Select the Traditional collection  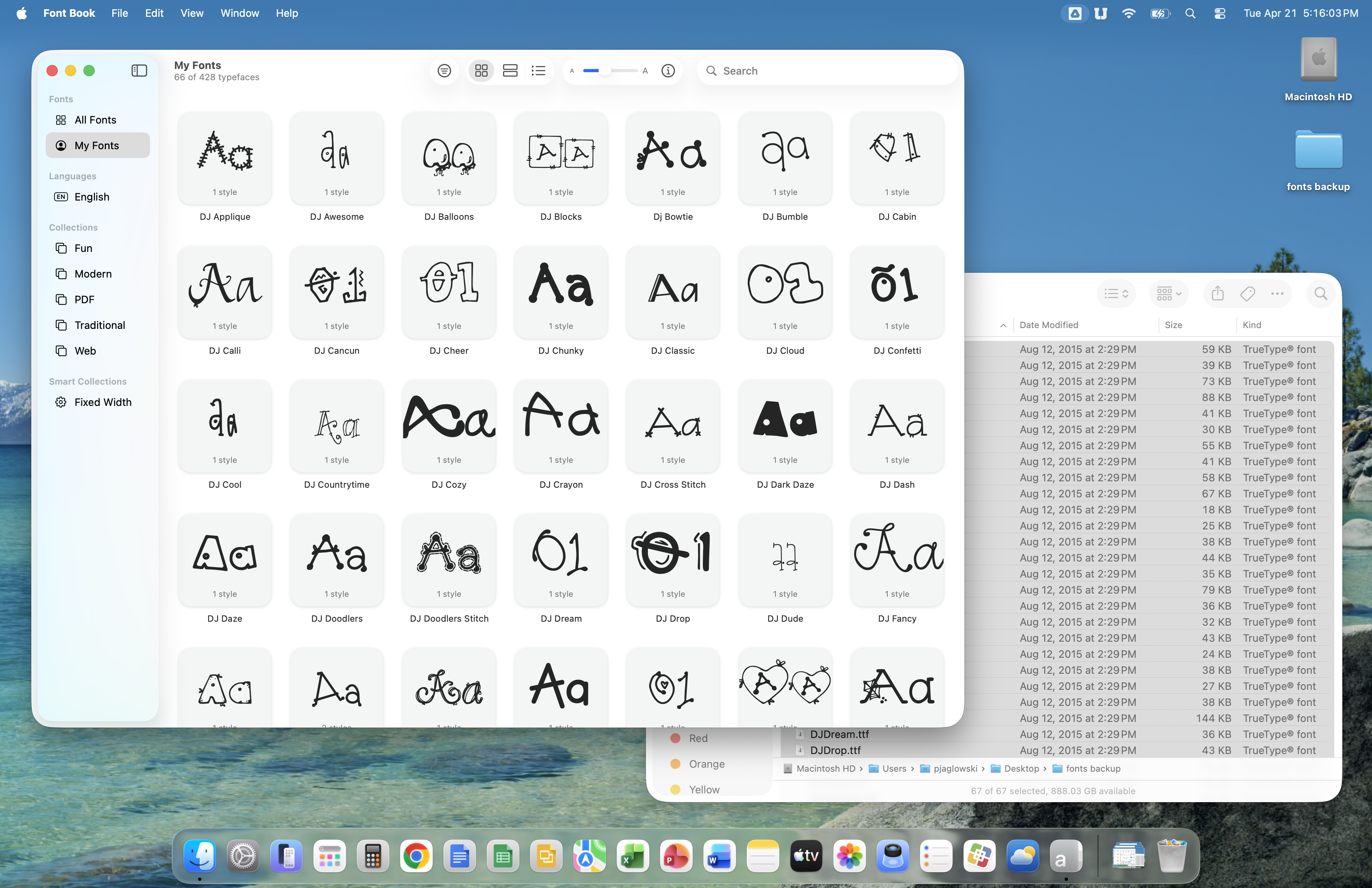(x=99, y=325)
